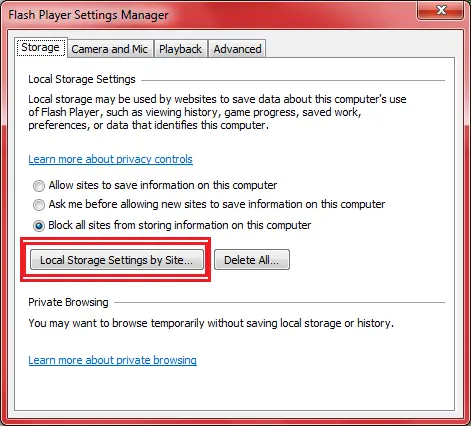The width and height of the screenshot is (471, 426).
Task: Click the 'Block all sites from storing' label text
Action: [180, 225]
